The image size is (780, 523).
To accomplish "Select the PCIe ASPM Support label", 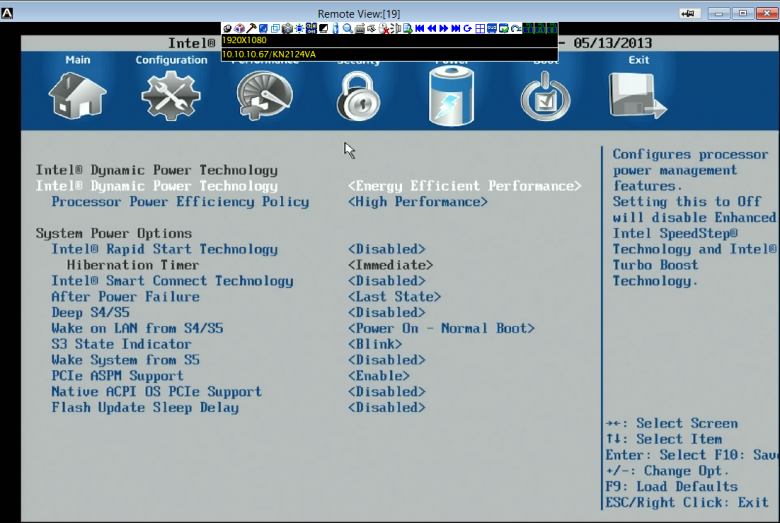I will [117, 376].
